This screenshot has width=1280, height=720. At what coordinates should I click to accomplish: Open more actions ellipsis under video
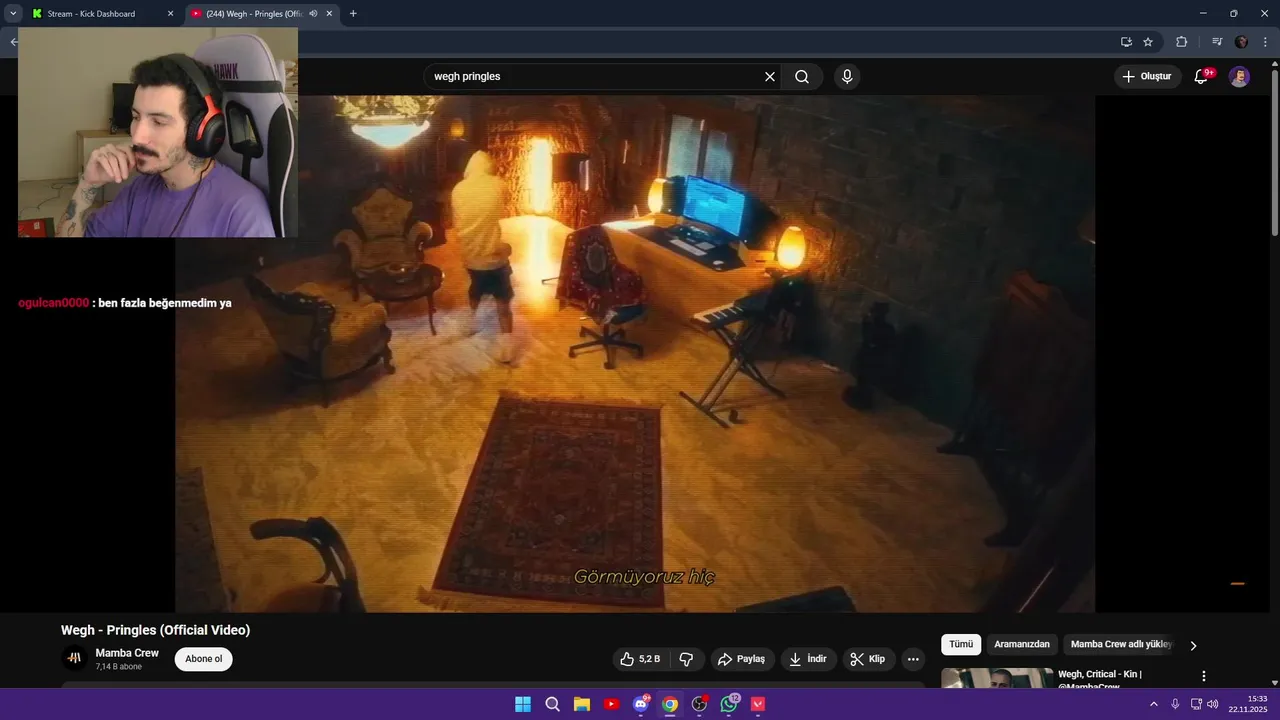pos(913,659)
